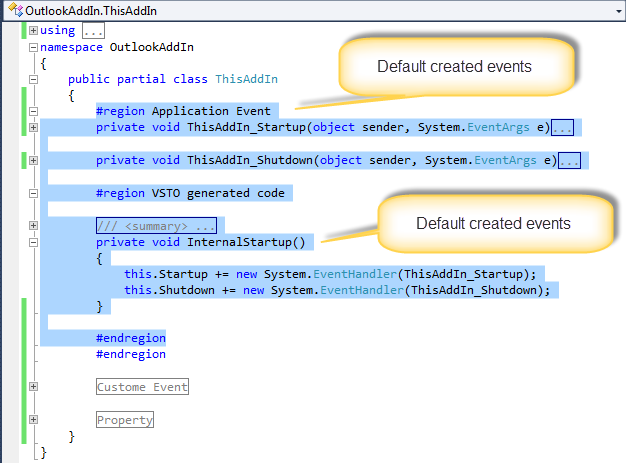Click '#region VSTO generated code' line

coord(190,193)
